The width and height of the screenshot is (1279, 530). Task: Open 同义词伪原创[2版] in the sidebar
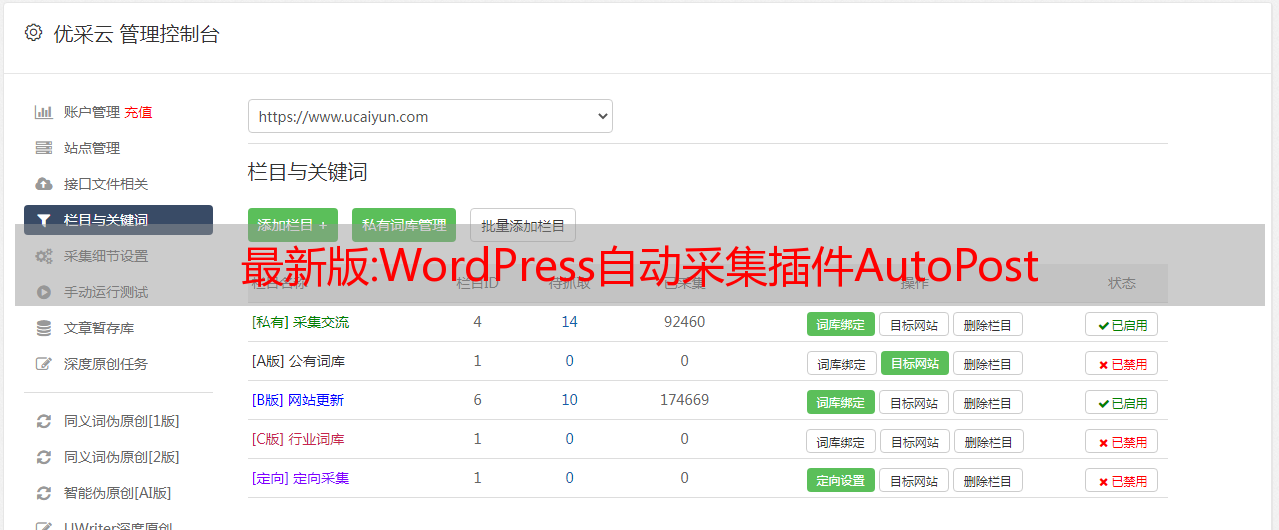point(121,457)
